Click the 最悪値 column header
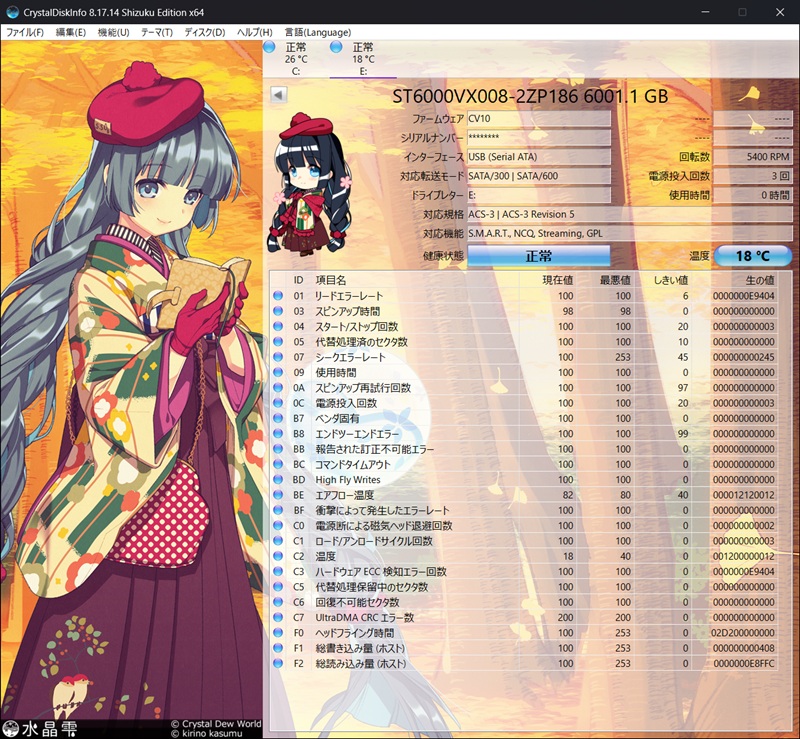Viewport: 800px width, 739px height. 615,280
